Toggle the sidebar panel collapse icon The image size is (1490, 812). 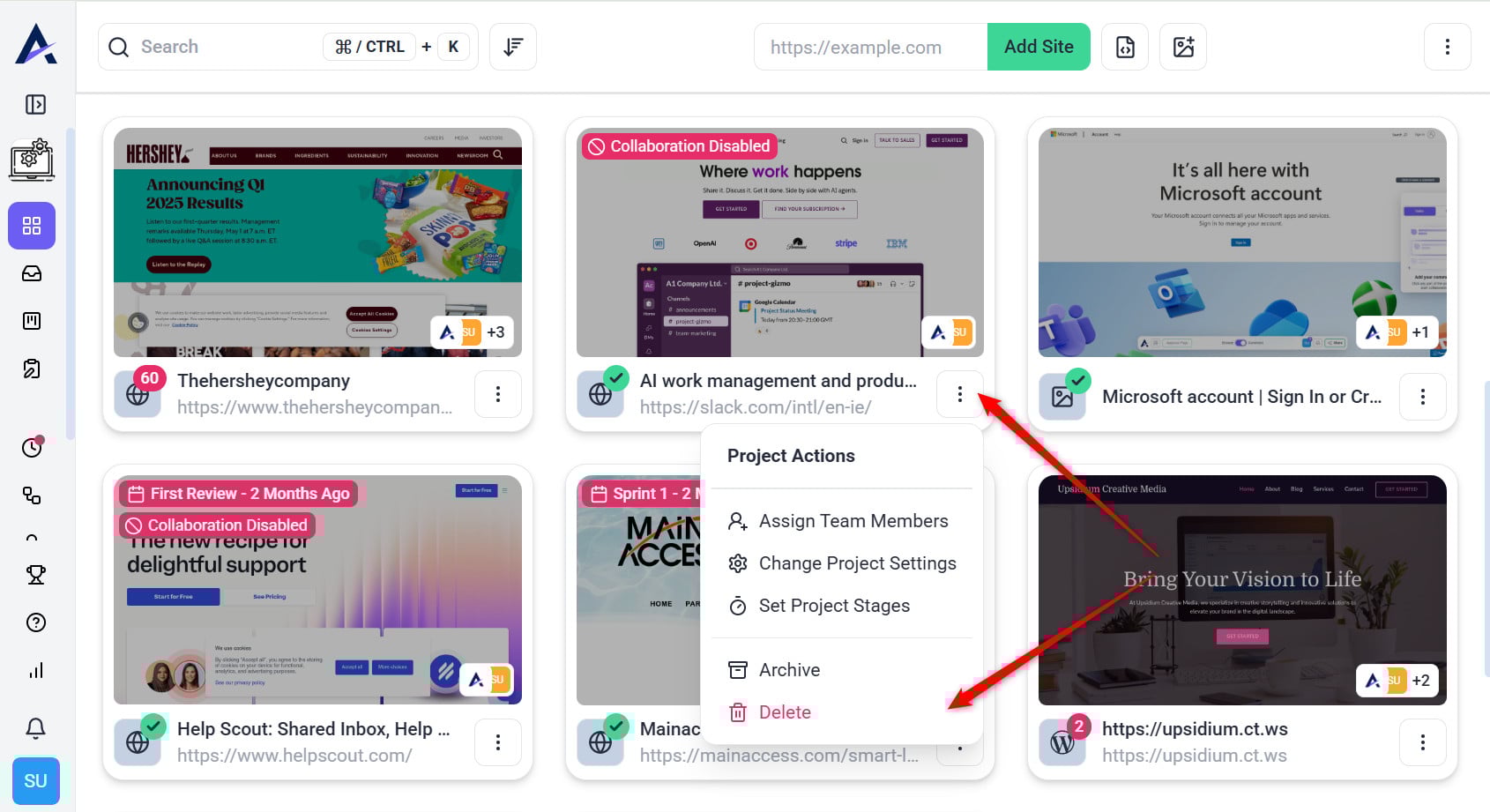[x=35, y=105]
